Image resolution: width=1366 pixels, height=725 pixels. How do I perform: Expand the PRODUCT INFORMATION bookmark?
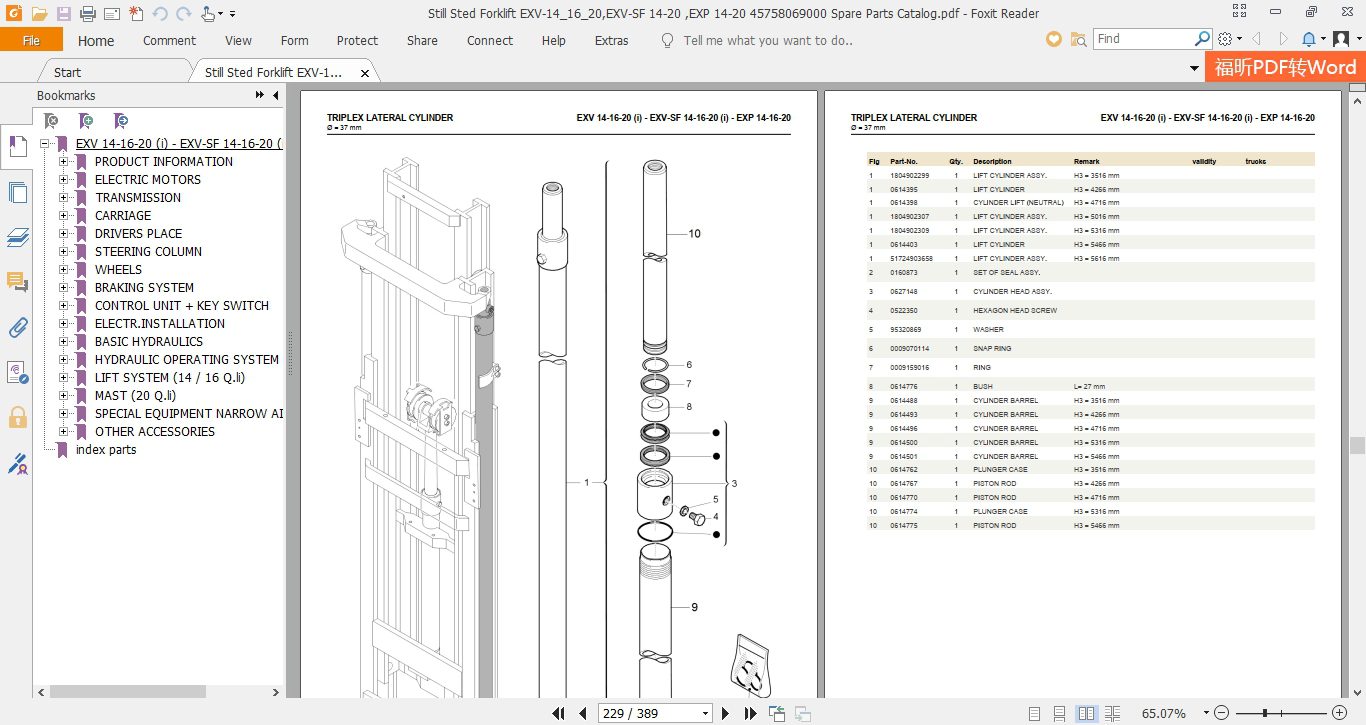coord(64,162)
